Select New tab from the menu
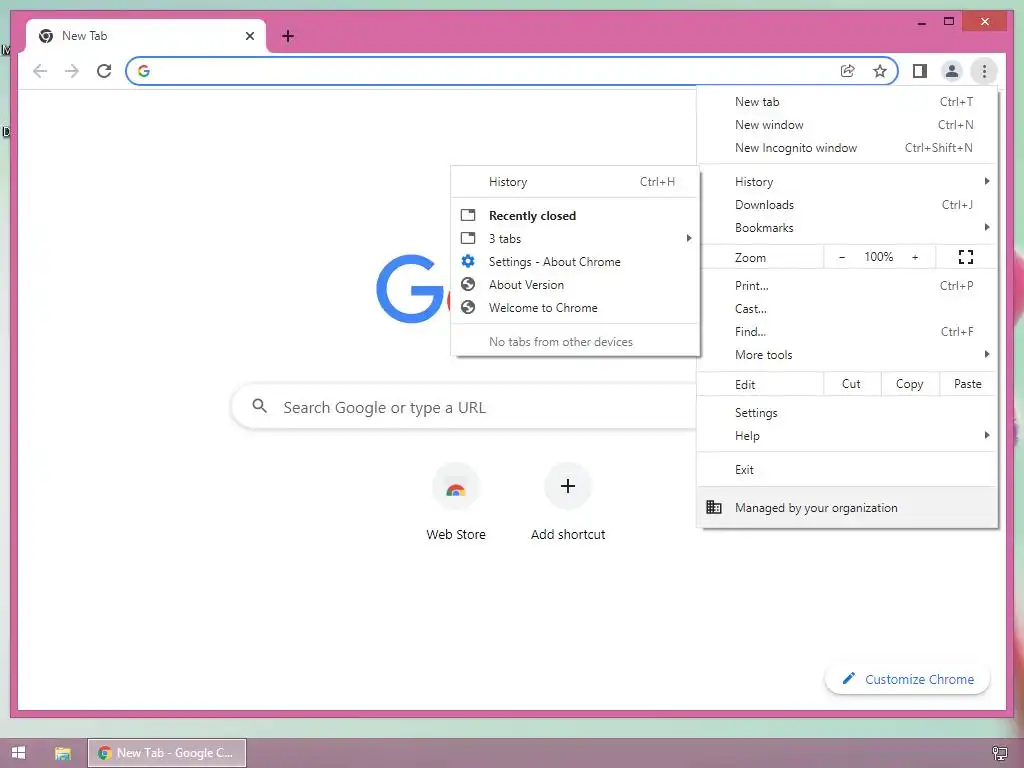Viewport: 1024px width, 768px height. tap(847, 102)
